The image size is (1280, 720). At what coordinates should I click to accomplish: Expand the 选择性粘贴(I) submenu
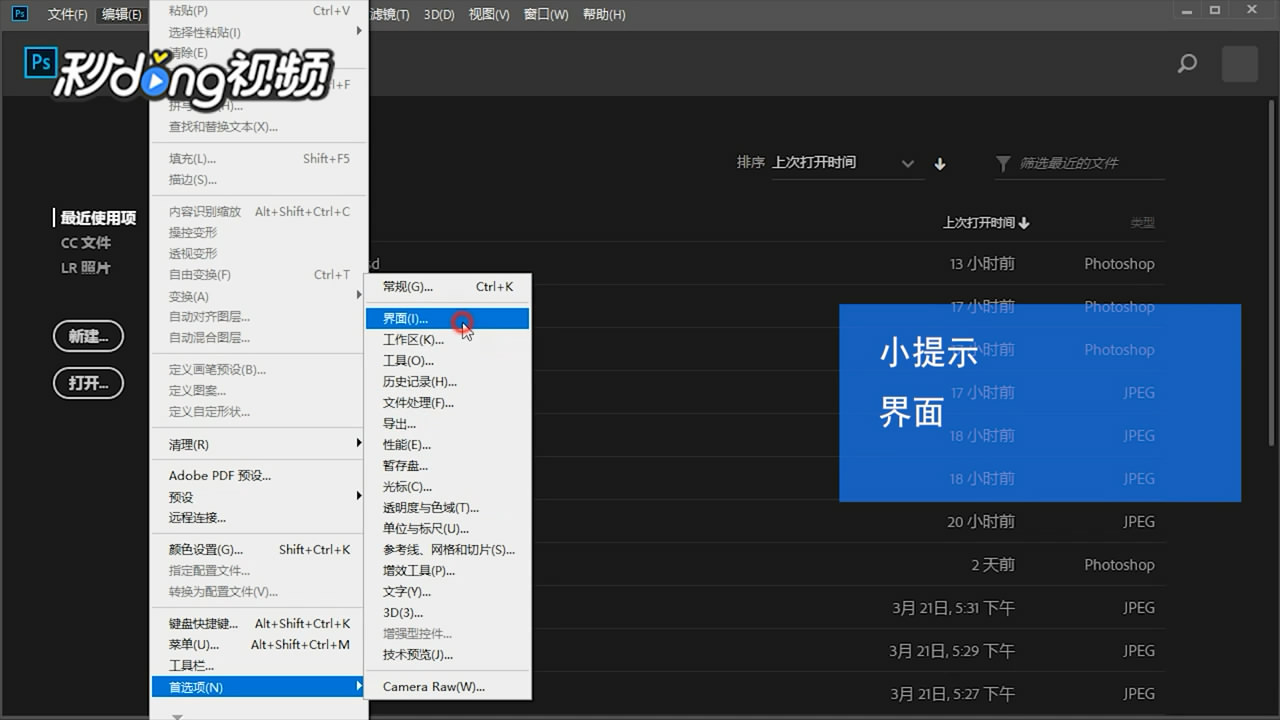(x=260, y=32)
